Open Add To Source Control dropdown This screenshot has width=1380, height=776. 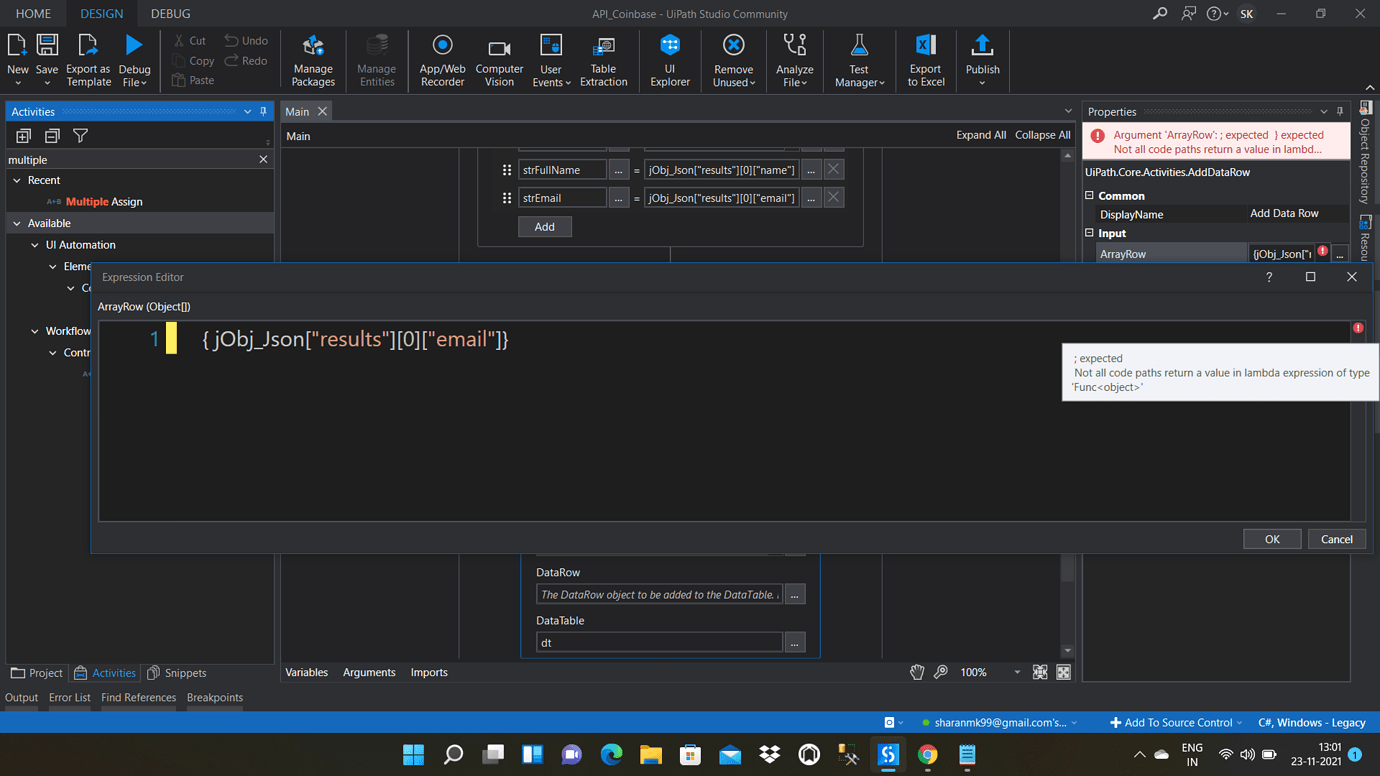[1175, 723]
